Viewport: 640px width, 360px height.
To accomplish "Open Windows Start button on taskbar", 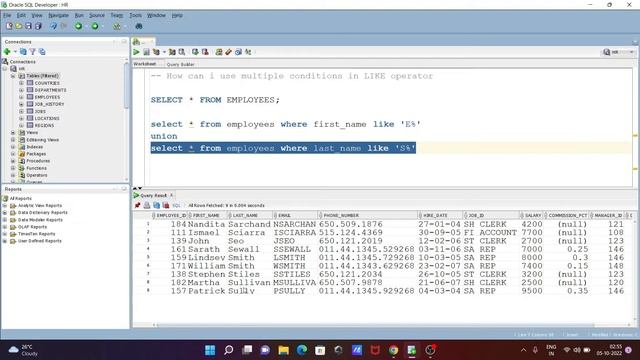I will pos(210,350).
